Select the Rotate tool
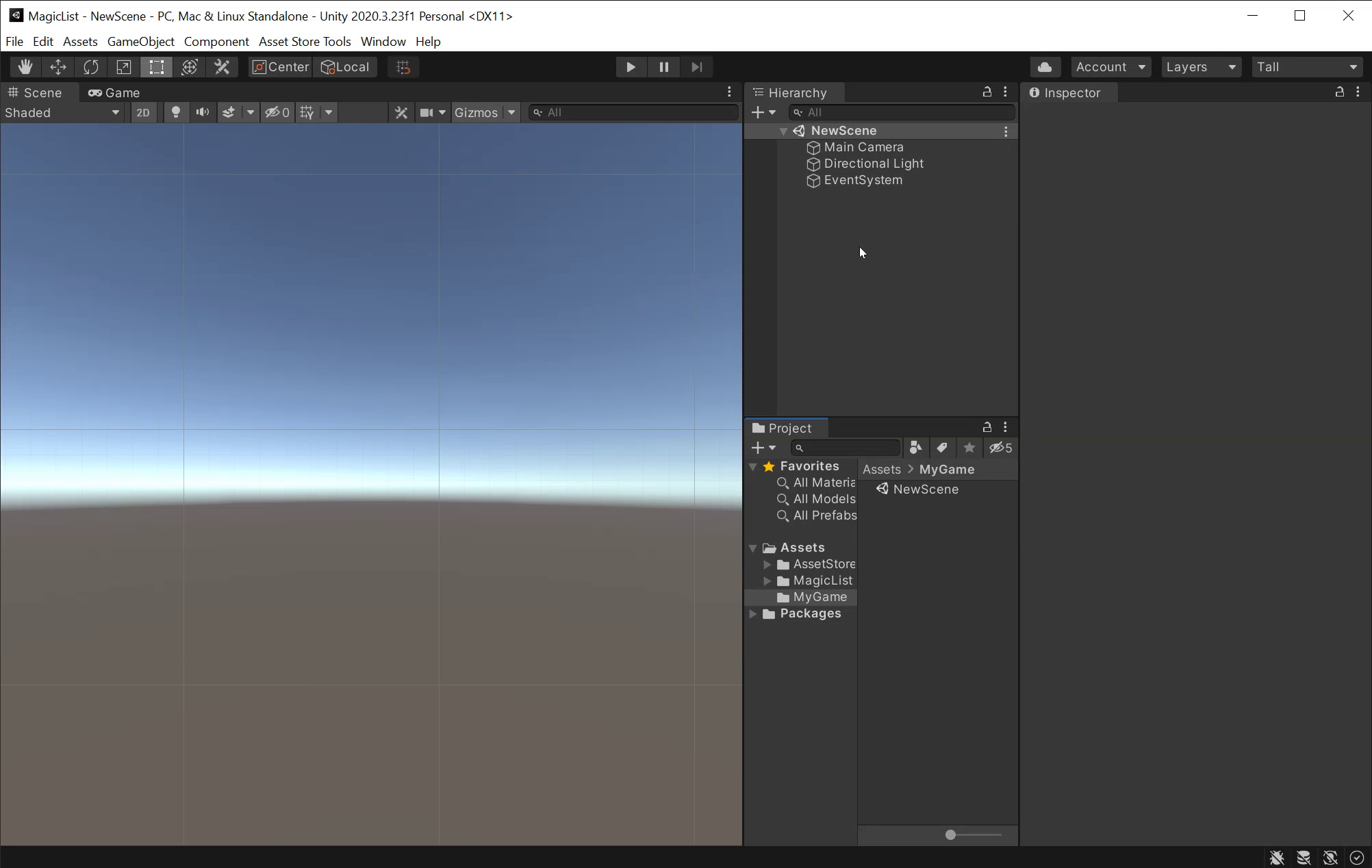This screenshot has height=868, width=1372. pyautogui.click(x=91, y=67)
